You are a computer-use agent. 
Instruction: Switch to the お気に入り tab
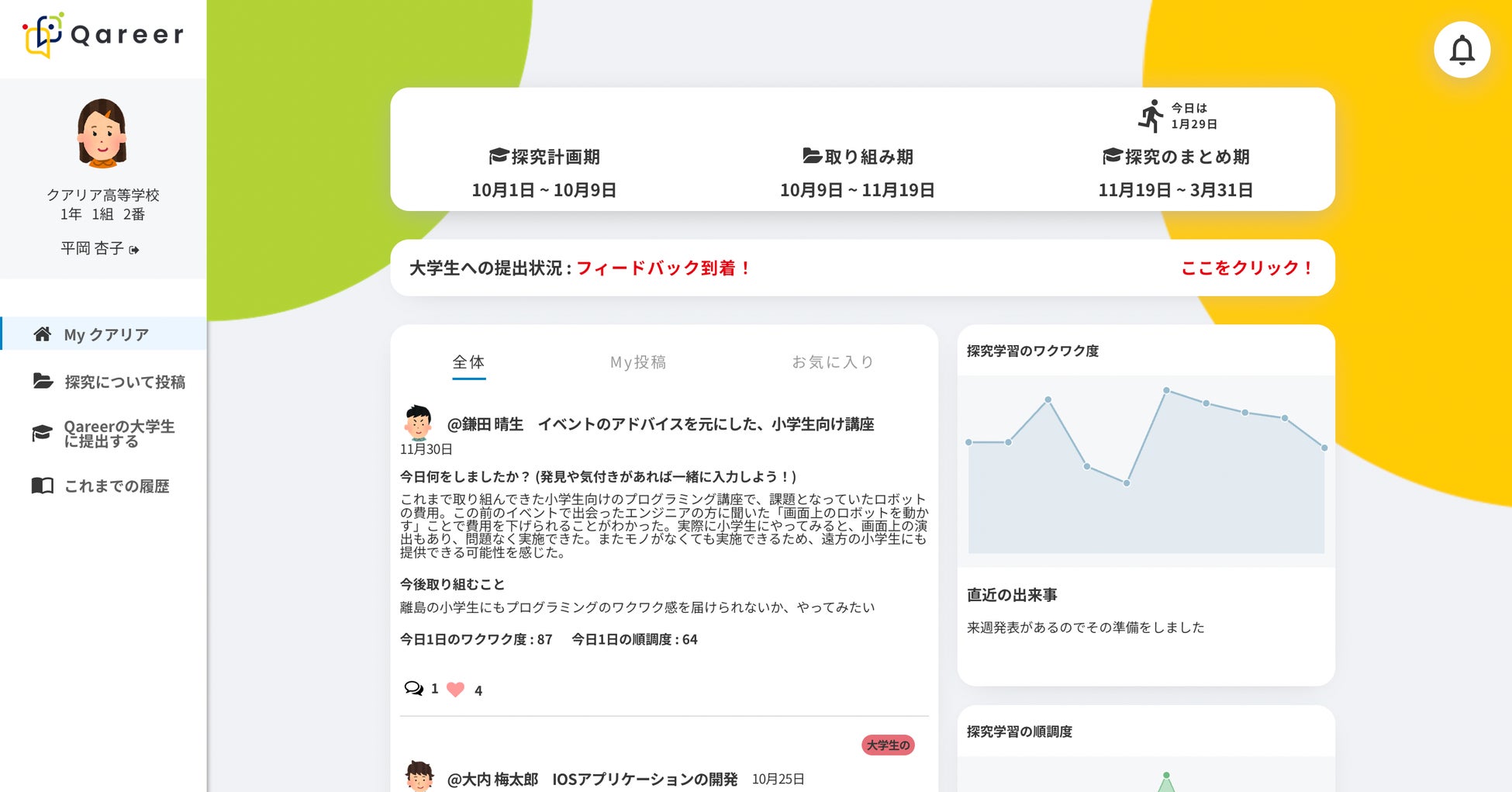click(833, 362)
